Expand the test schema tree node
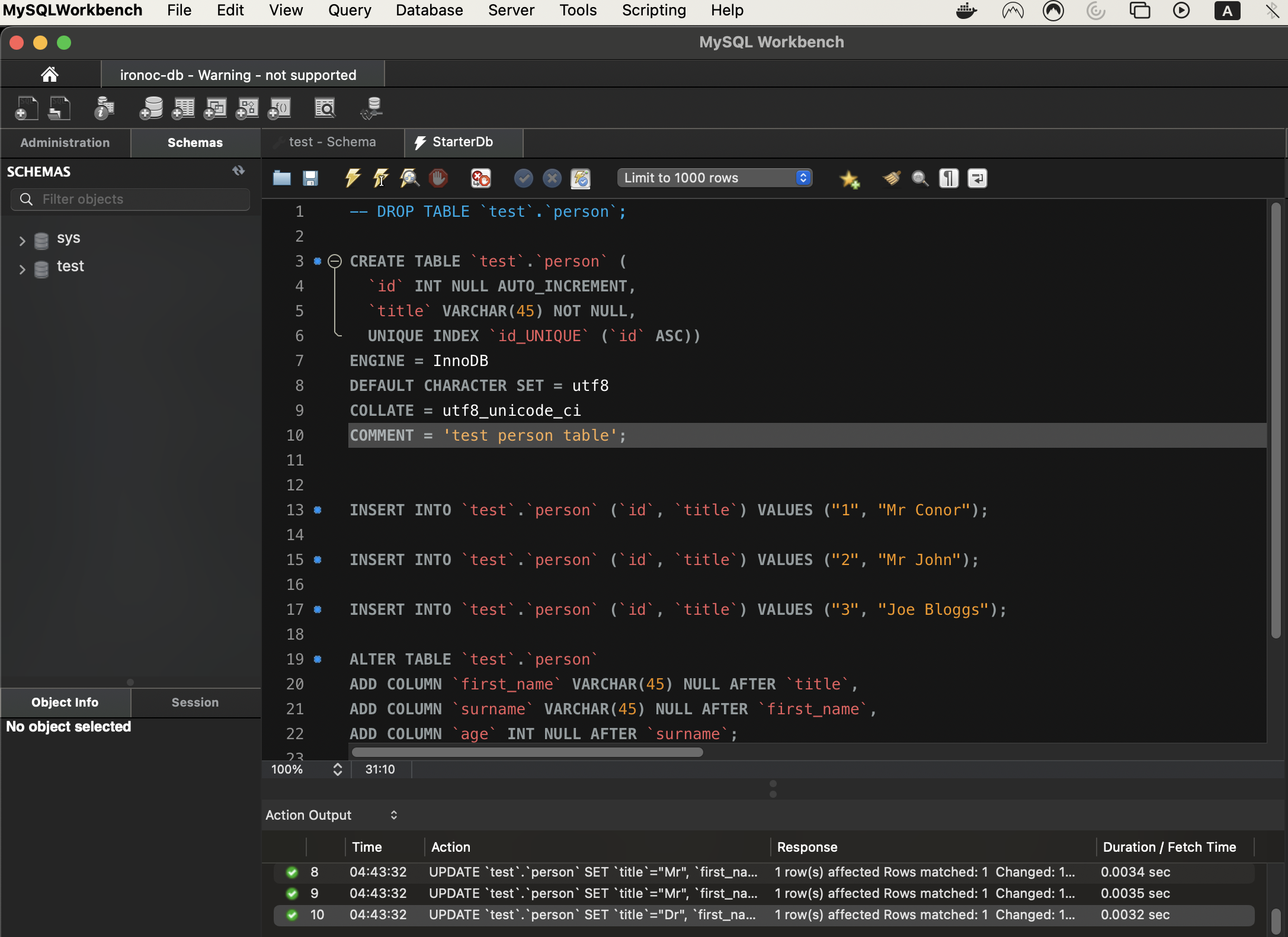The image size is (1288, 937). point(22,269)
